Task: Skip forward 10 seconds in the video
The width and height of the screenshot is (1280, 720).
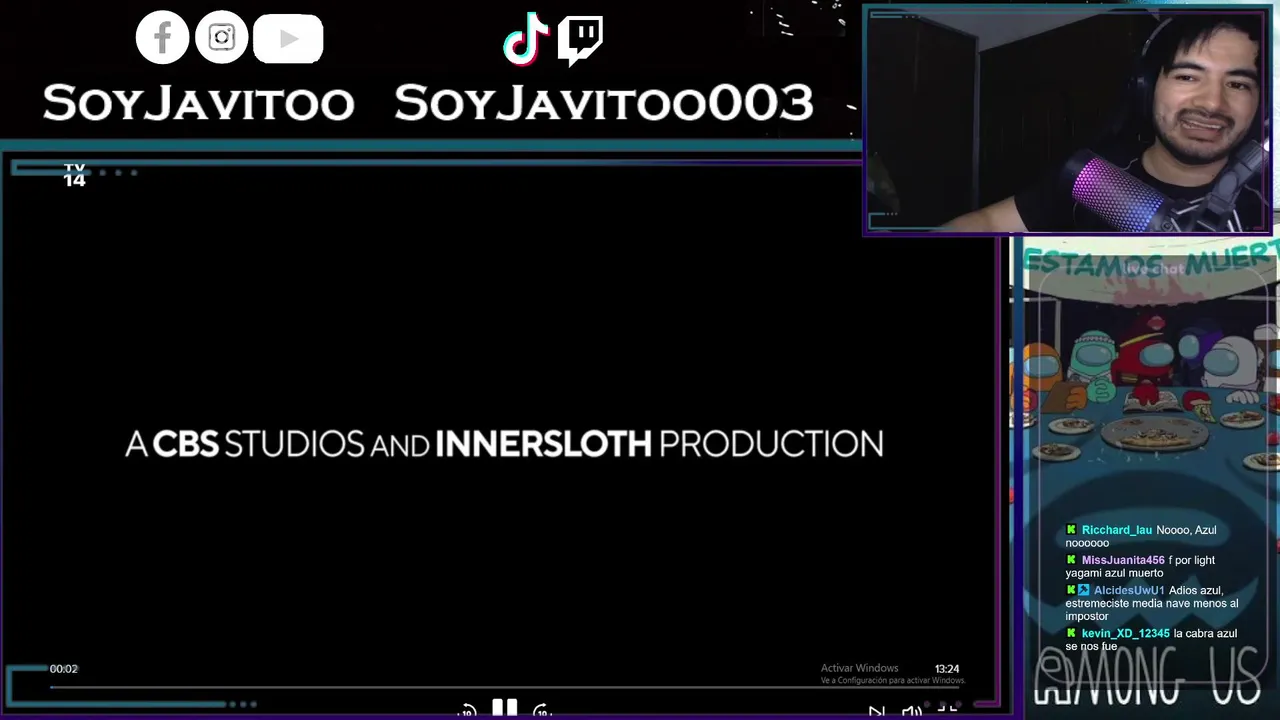Action: (x=541, y=712)
